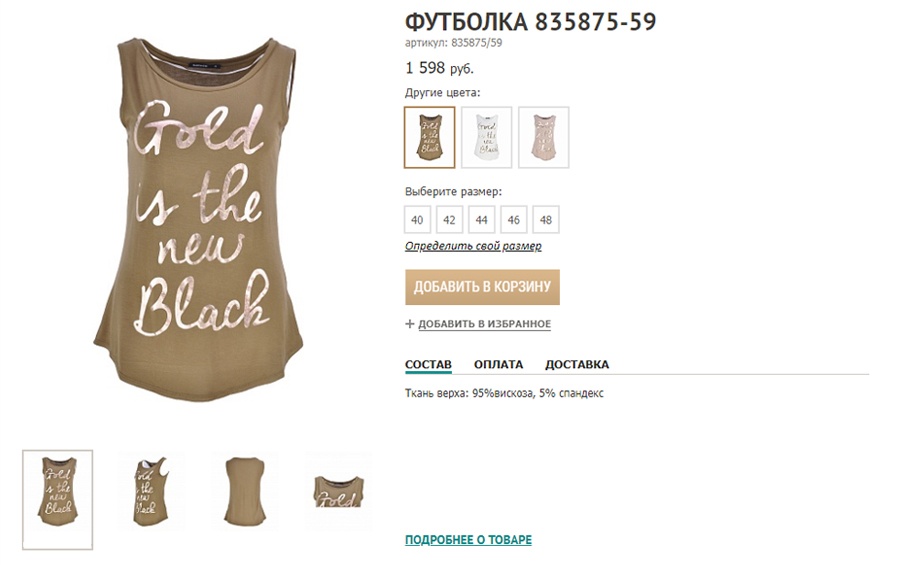Show the front view thumbnail
The width and height of the screenshot is (912, 565).
[58, 500]
